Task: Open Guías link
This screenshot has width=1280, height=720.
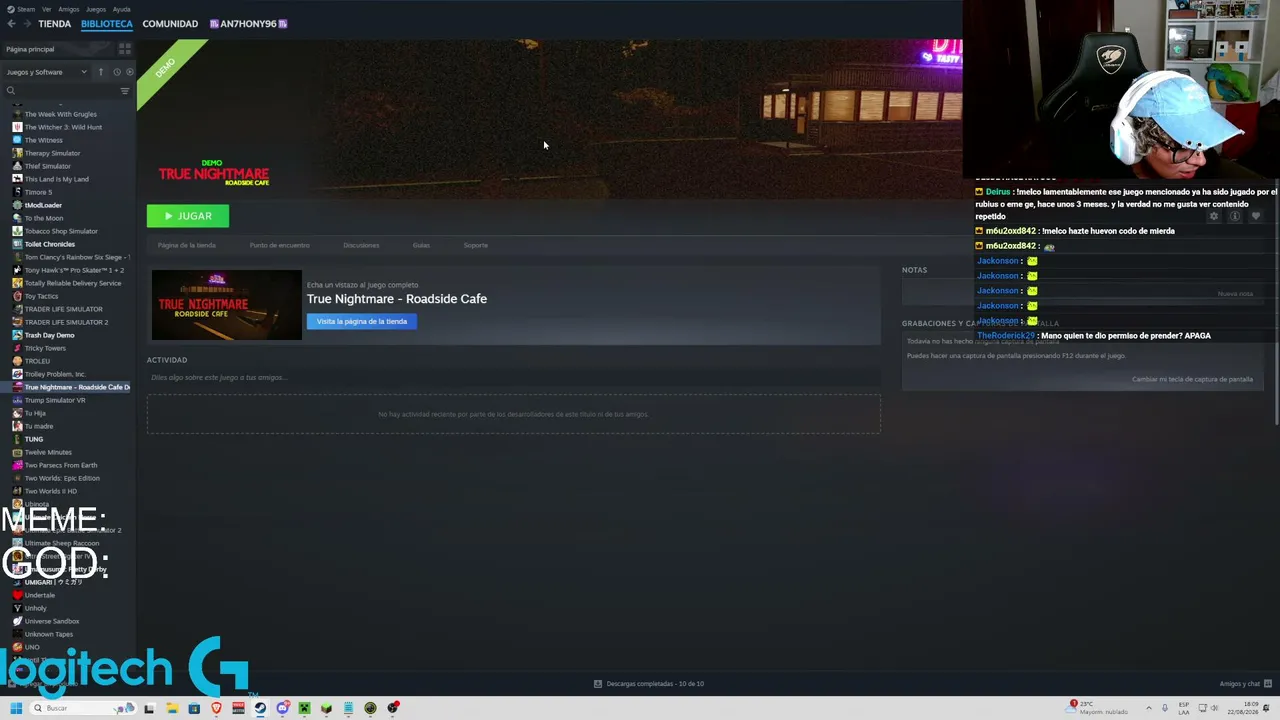Action: (x=421, y=245)
